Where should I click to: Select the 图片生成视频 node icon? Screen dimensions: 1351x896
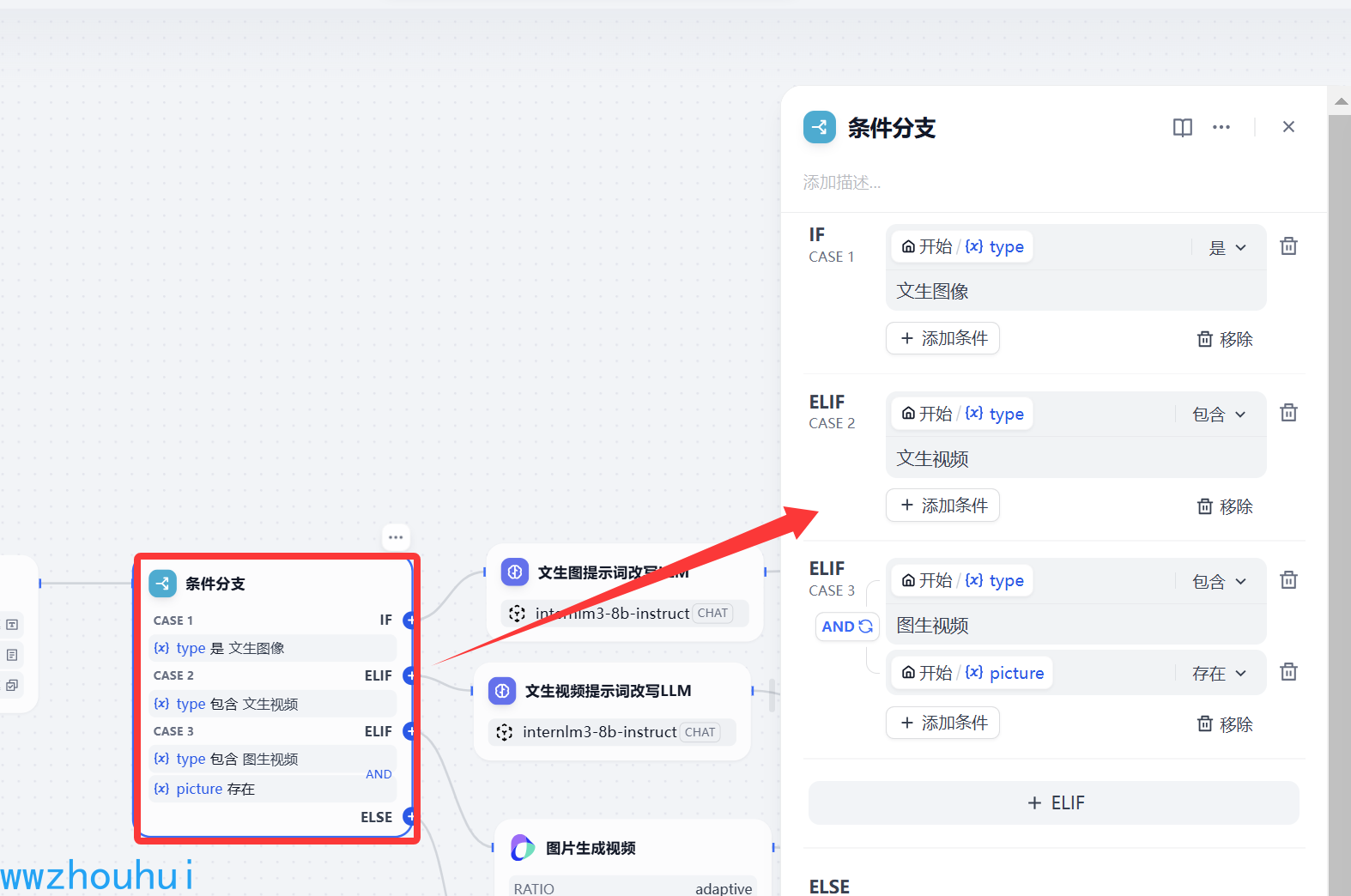pyautogui.click(x=523, y=848)
